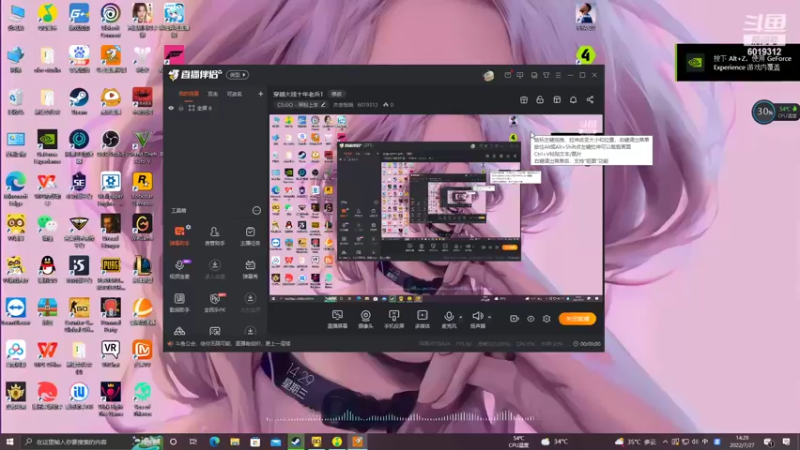Select the 全屏 6 source row

coord(216,108)
